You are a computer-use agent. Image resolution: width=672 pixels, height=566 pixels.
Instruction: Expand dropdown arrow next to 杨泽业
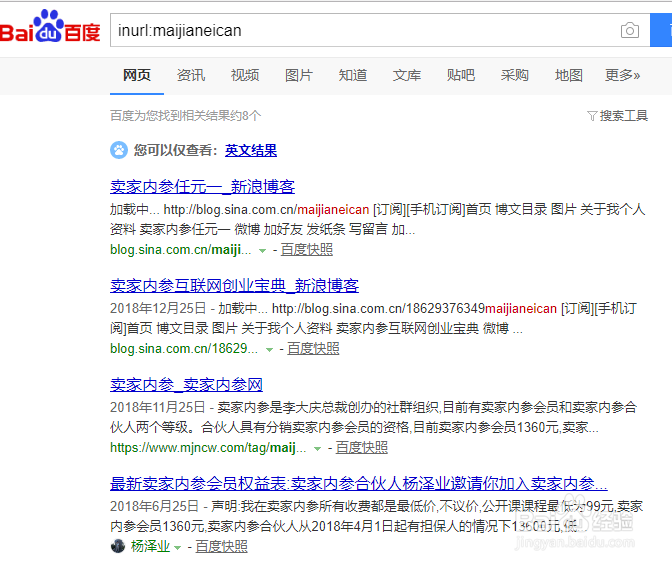[x=177, y=548]
